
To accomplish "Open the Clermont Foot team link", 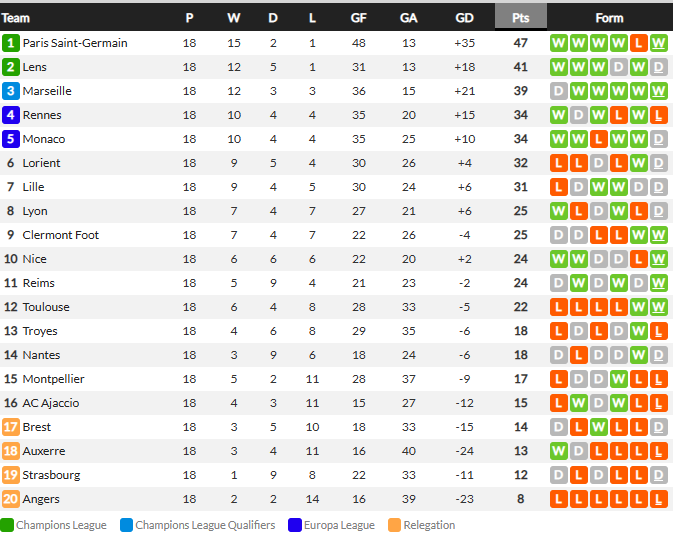I will pos(61,235).
